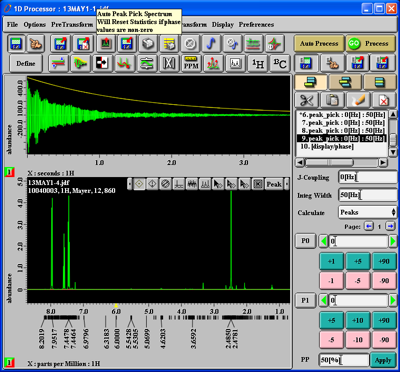Click the spectrum box icon before 1H

235,63
